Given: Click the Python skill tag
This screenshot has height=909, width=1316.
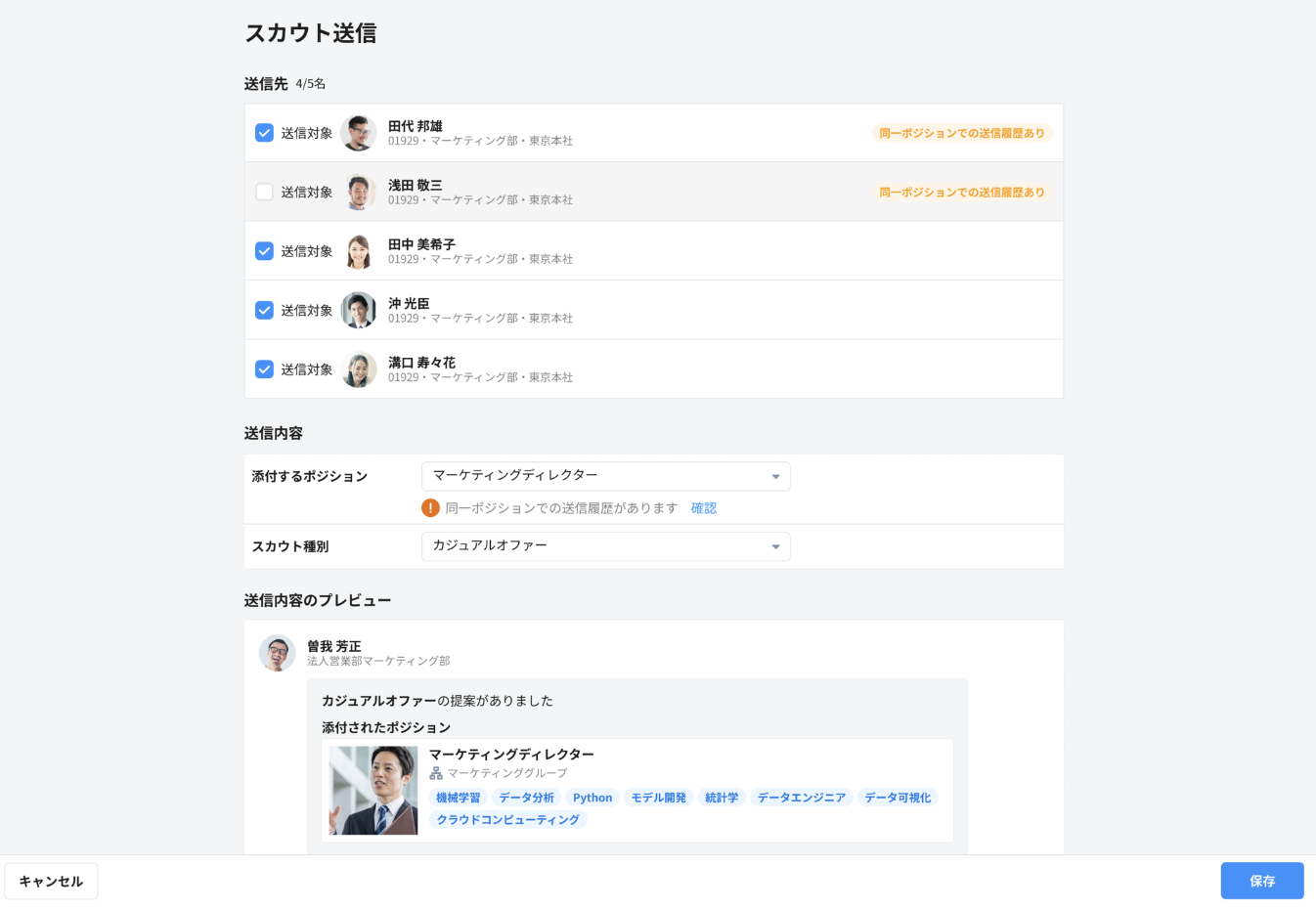Looking at the screenshot, I should coord(592,798).
